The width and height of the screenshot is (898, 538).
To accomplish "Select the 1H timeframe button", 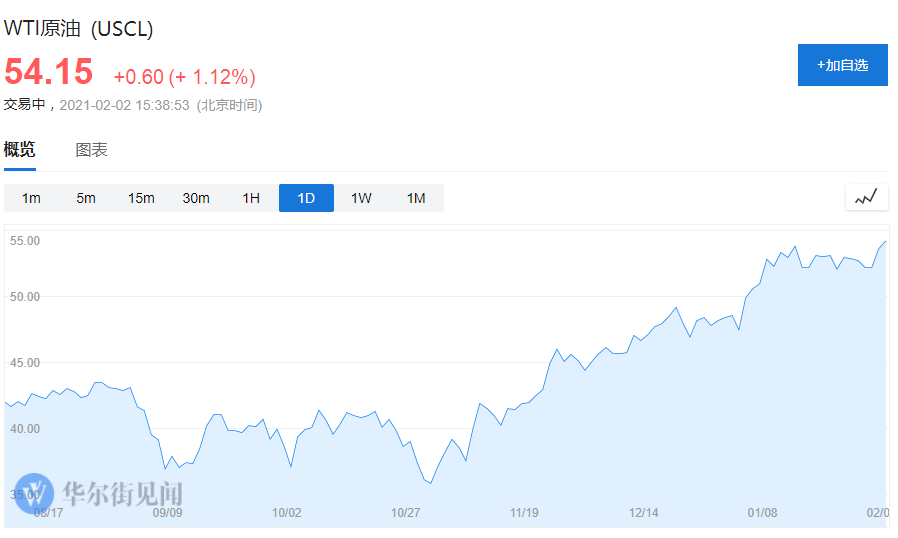I will (x=251, y=198).
